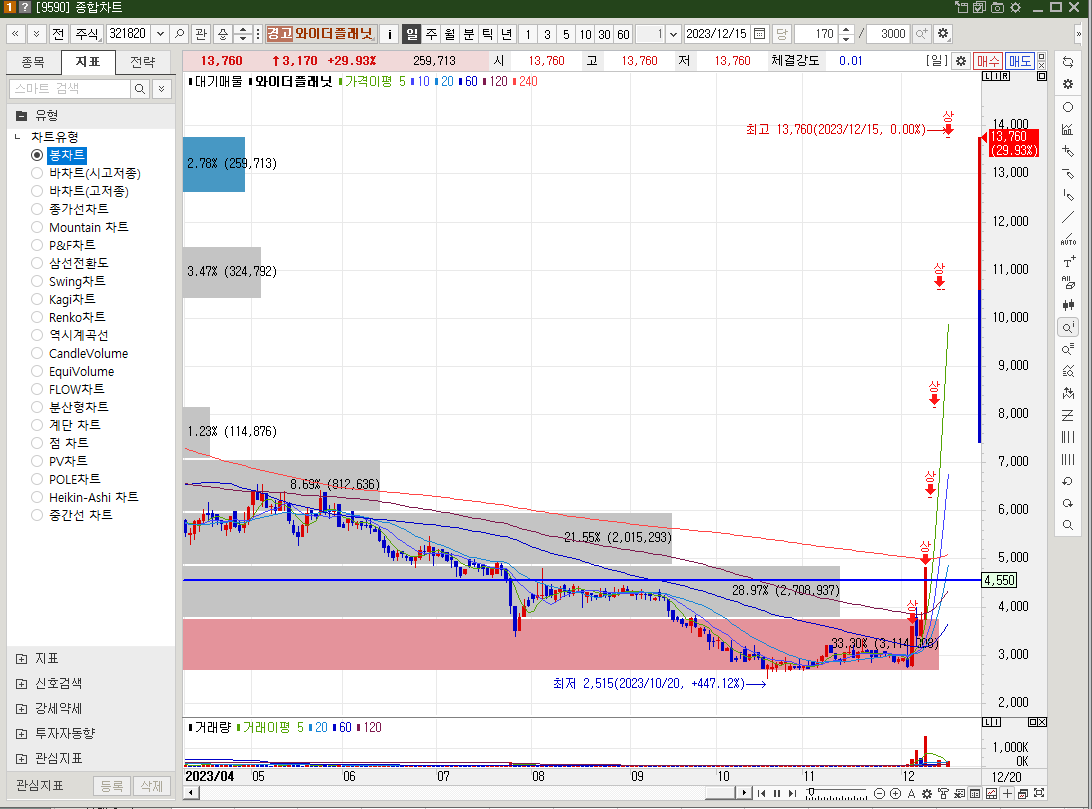Click the fullscreen frame icon at bottom right
This screenshot has width=1092, height=809.
tap(1039, 794)
